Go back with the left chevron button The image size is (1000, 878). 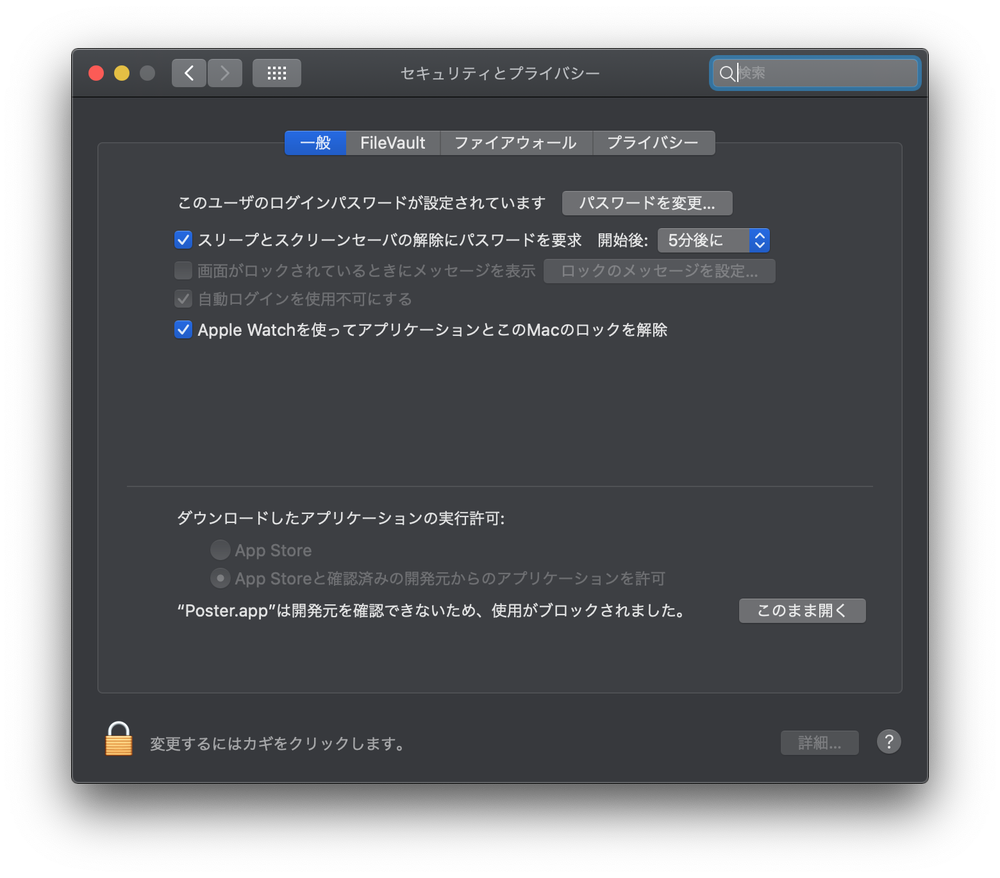pos(189,73)
